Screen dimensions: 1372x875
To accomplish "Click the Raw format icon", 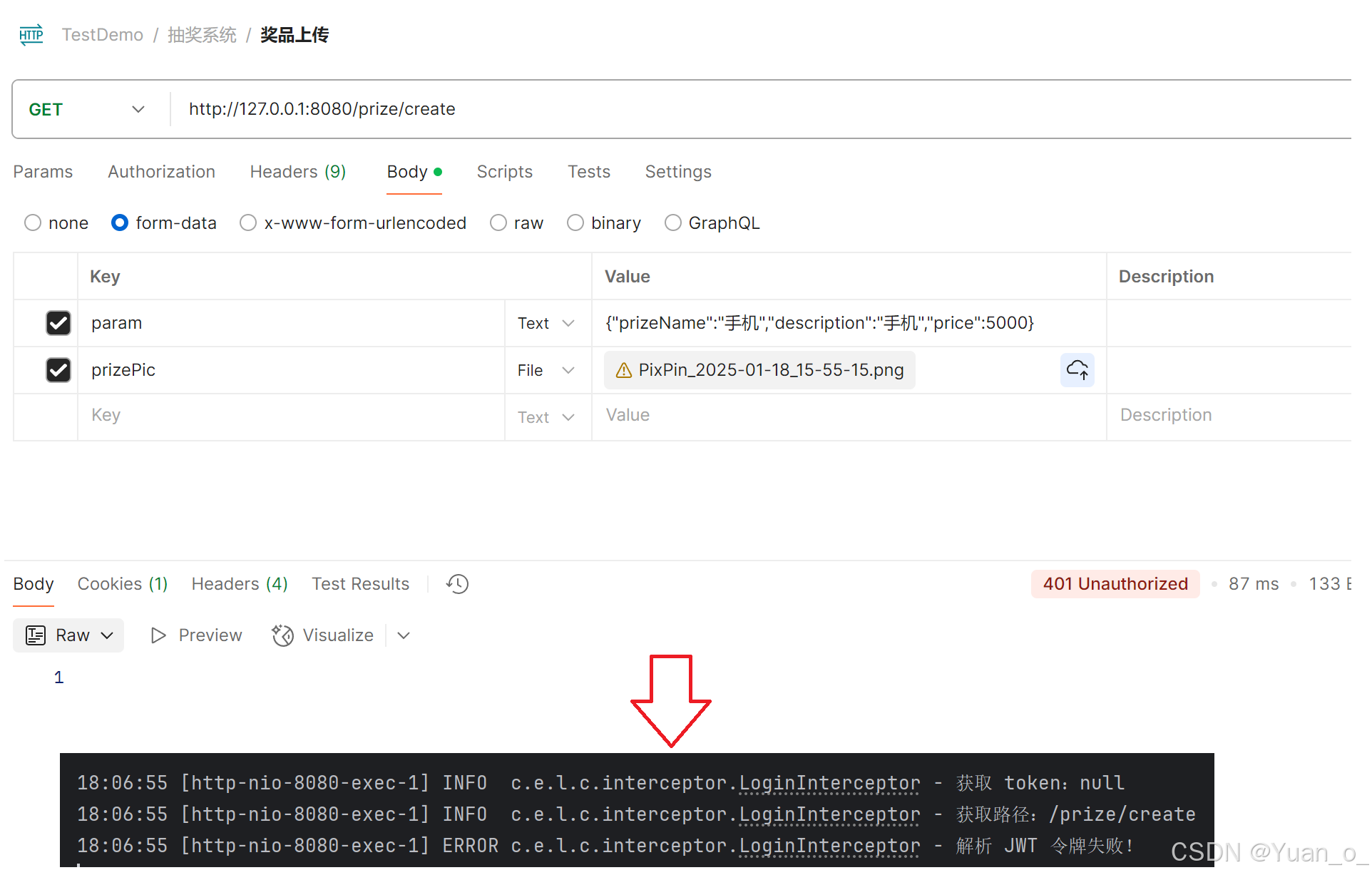I will click(x=36, y=635).
